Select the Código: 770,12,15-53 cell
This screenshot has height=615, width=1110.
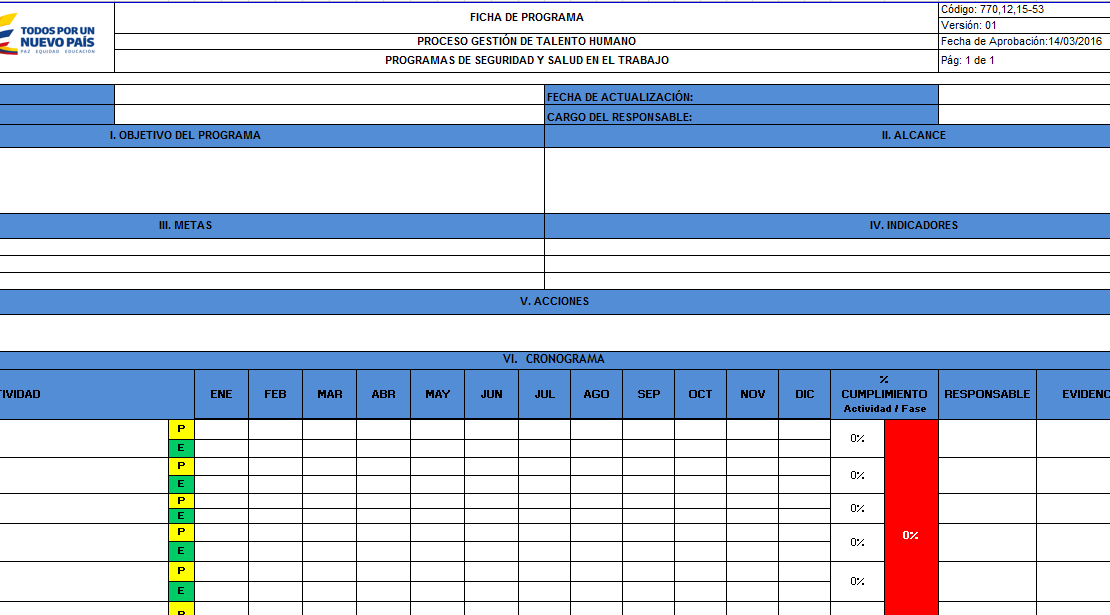1024,10
